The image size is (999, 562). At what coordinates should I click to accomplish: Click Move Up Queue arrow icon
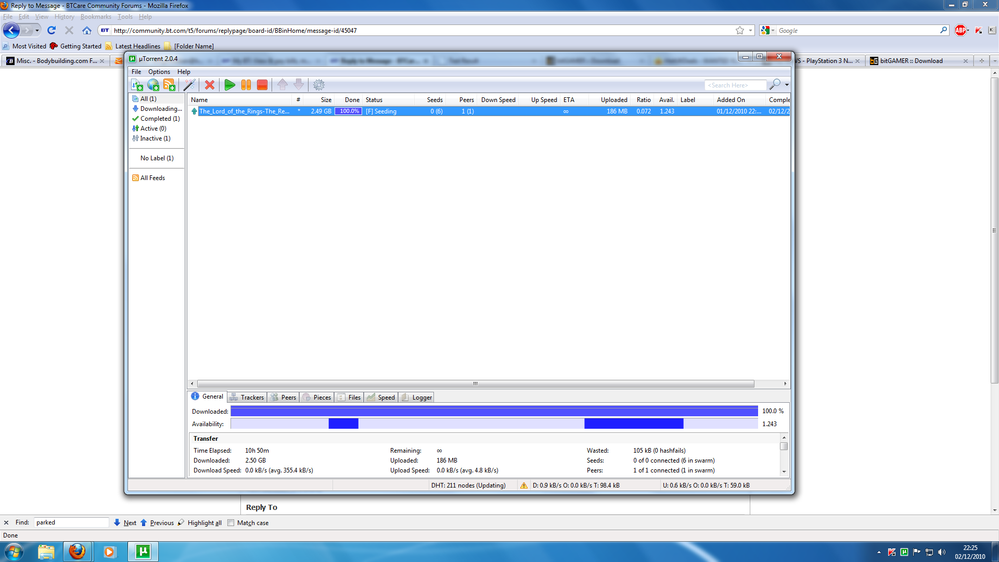click(x=282, y=85)
